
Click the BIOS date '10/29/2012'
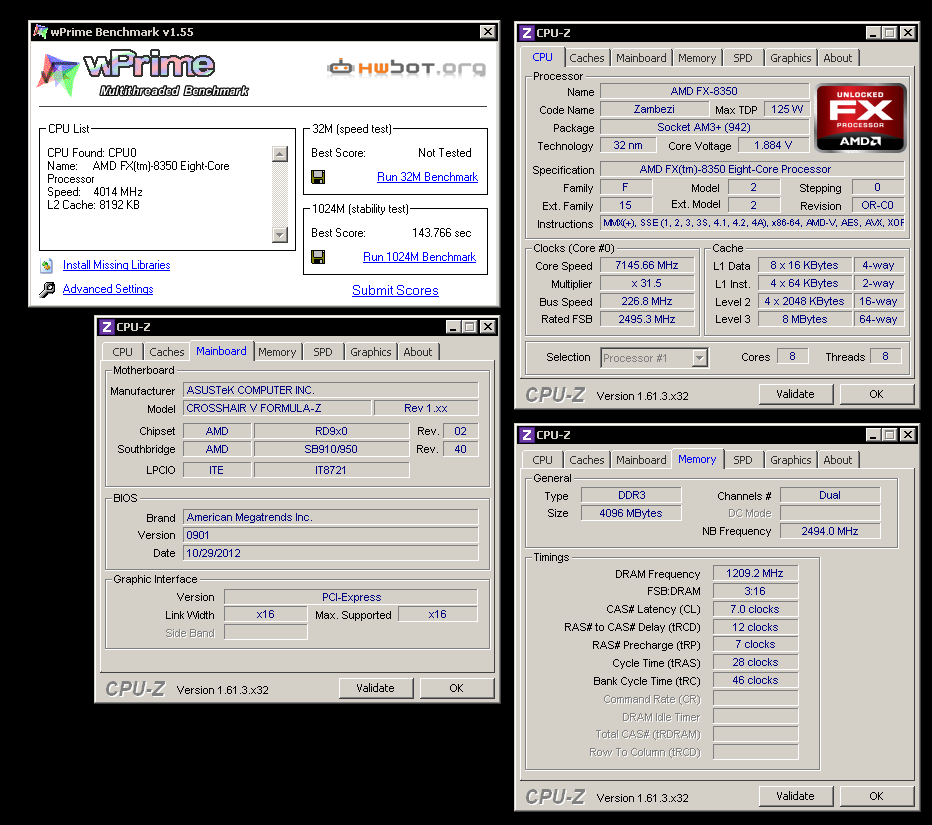click(330, 553)
